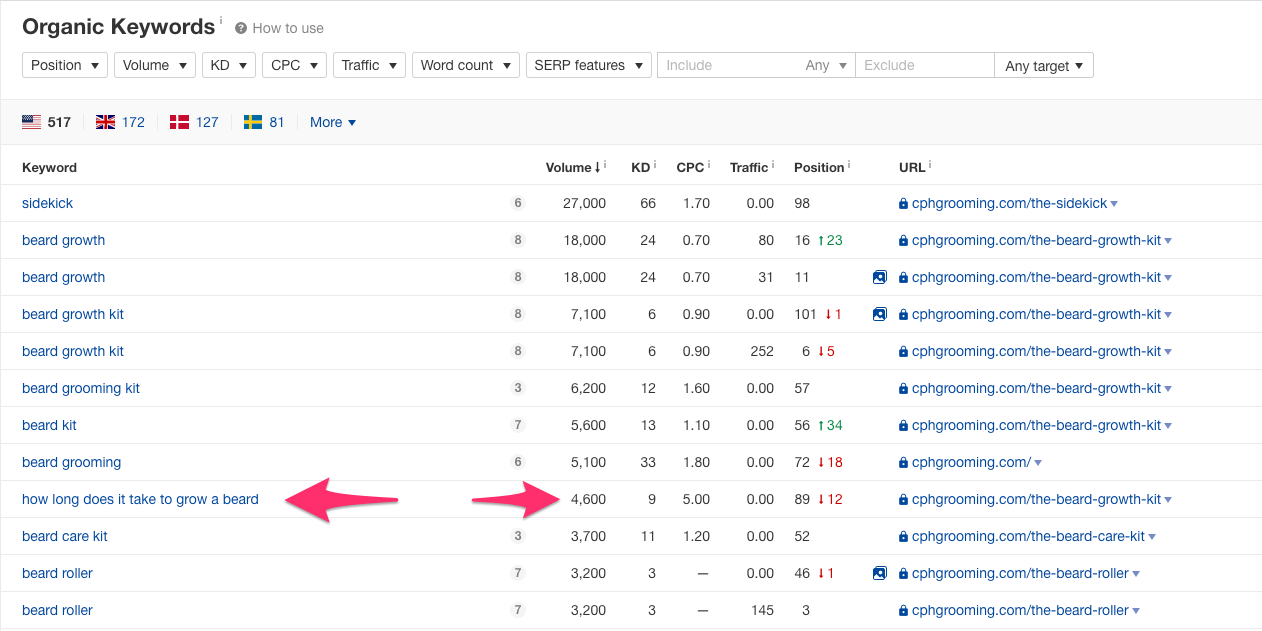This screenshot has width=1262, height=631.
Task: Click the 5.00 CPC value
Action: point(696,499)
